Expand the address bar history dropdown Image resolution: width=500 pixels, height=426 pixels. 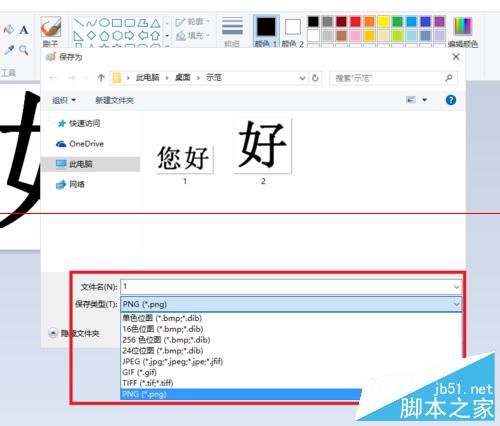302,78
